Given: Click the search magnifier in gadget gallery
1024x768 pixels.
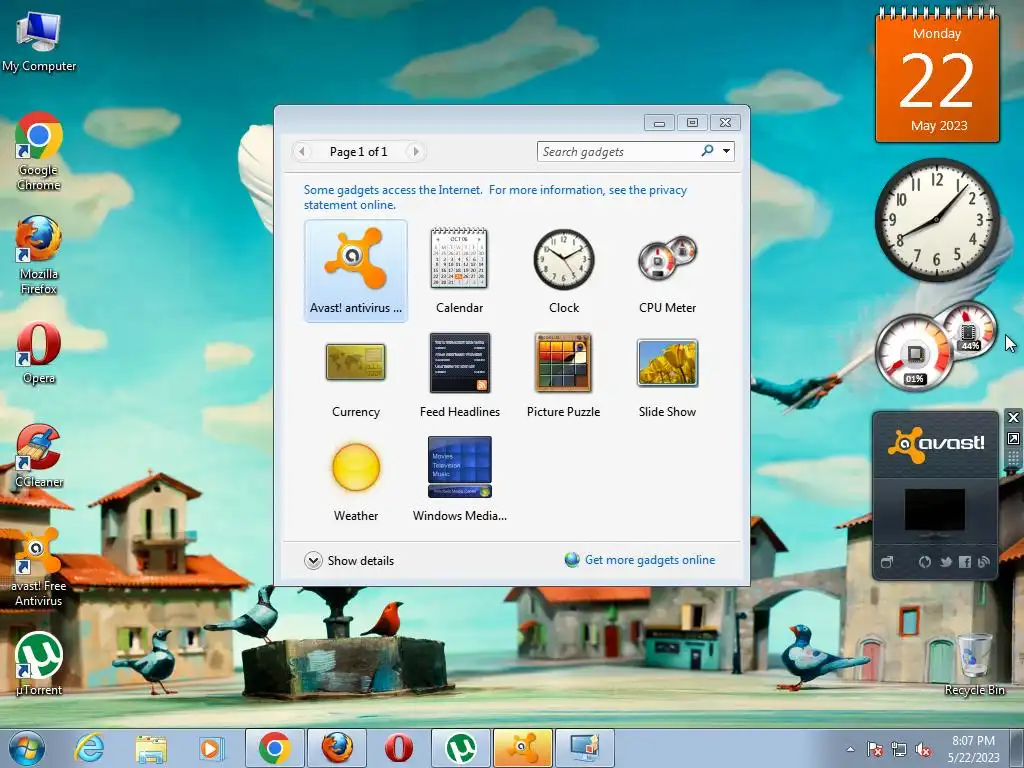Looking at the screenshot, I should (x=707, y=152).
